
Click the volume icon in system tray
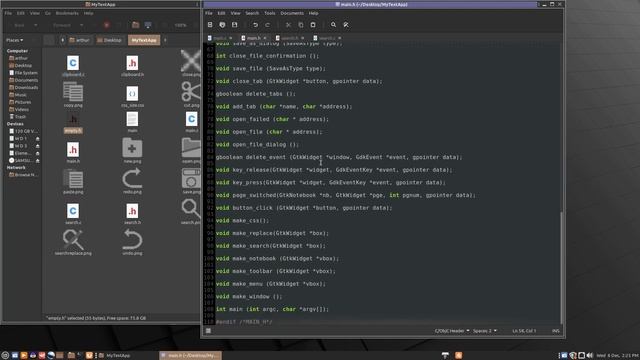pyautogui.click(x=590, y=356)
